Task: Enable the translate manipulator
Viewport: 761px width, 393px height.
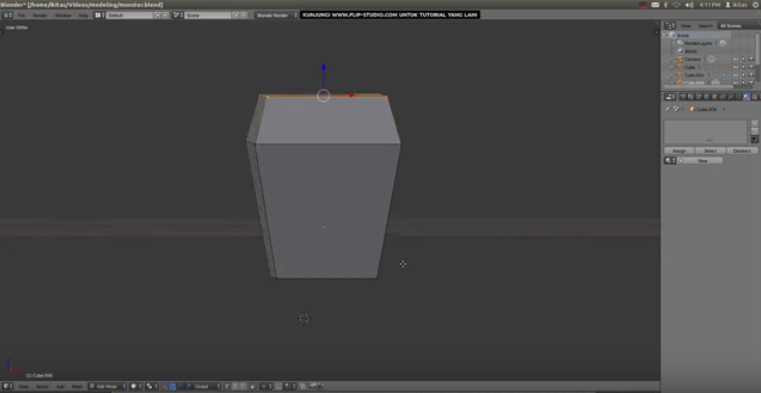Action: [x=172, y=386]
